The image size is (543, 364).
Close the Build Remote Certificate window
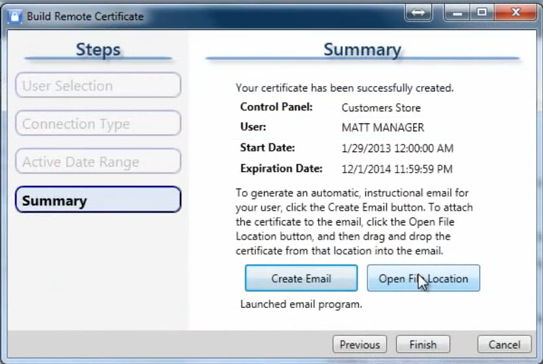pyautogui.click(x=516, y=12)
